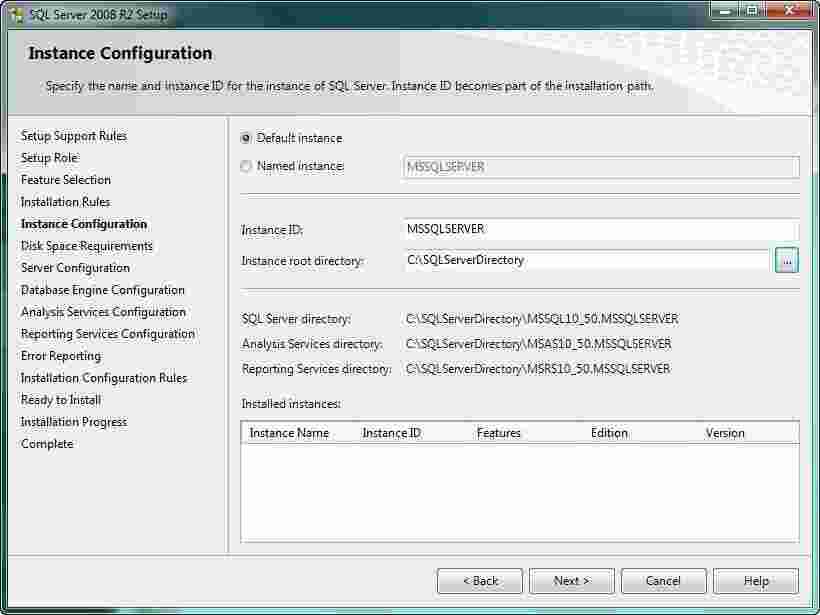Select Installation Configuration Rules step

(104, 378)
